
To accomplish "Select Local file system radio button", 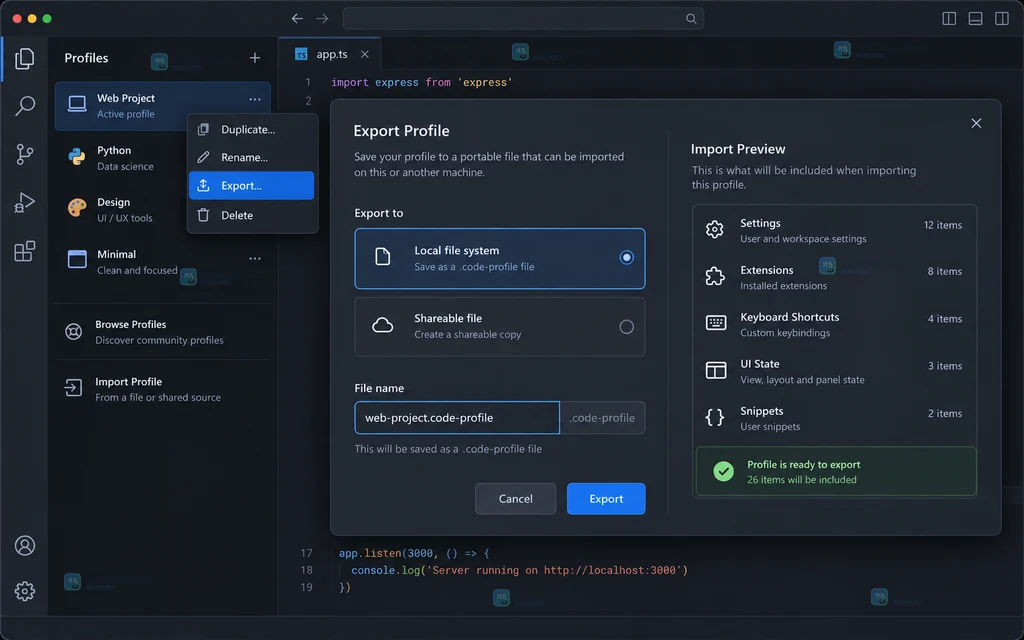I will click(626, 257).
